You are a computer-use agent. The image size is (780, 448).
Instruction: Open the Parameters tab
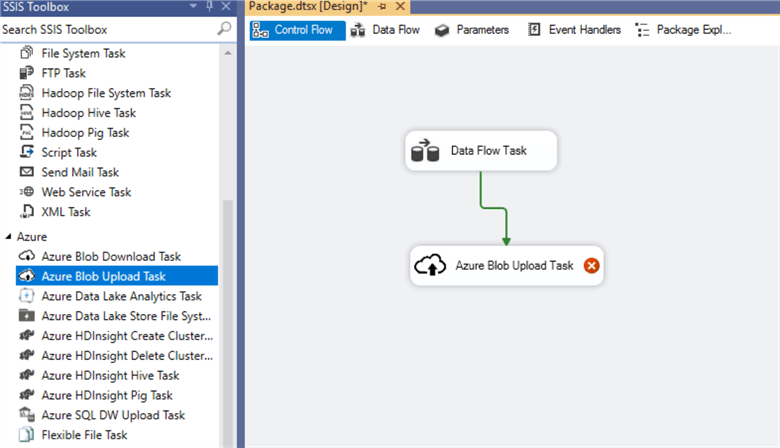click(472, 30)
